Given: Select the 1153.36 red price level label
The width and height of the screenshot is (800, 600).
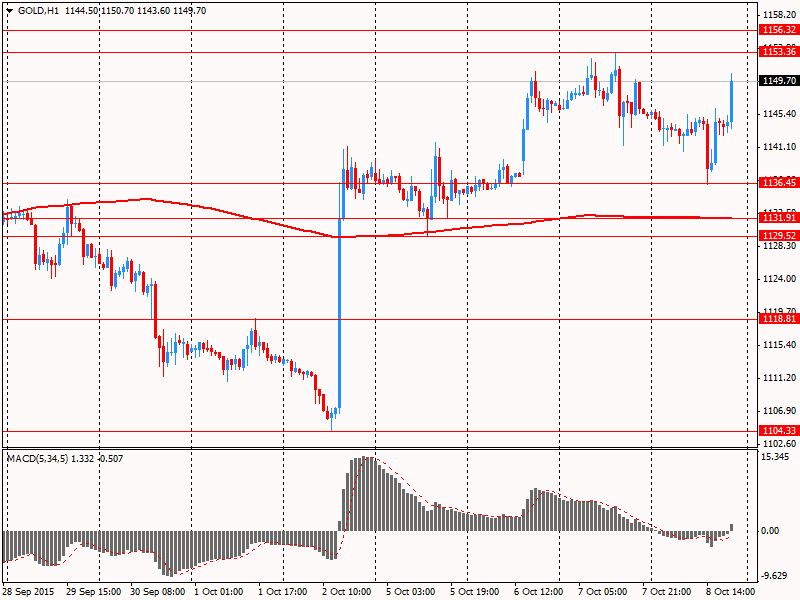Looking at the screenshot, I should (x=779, y=52).
